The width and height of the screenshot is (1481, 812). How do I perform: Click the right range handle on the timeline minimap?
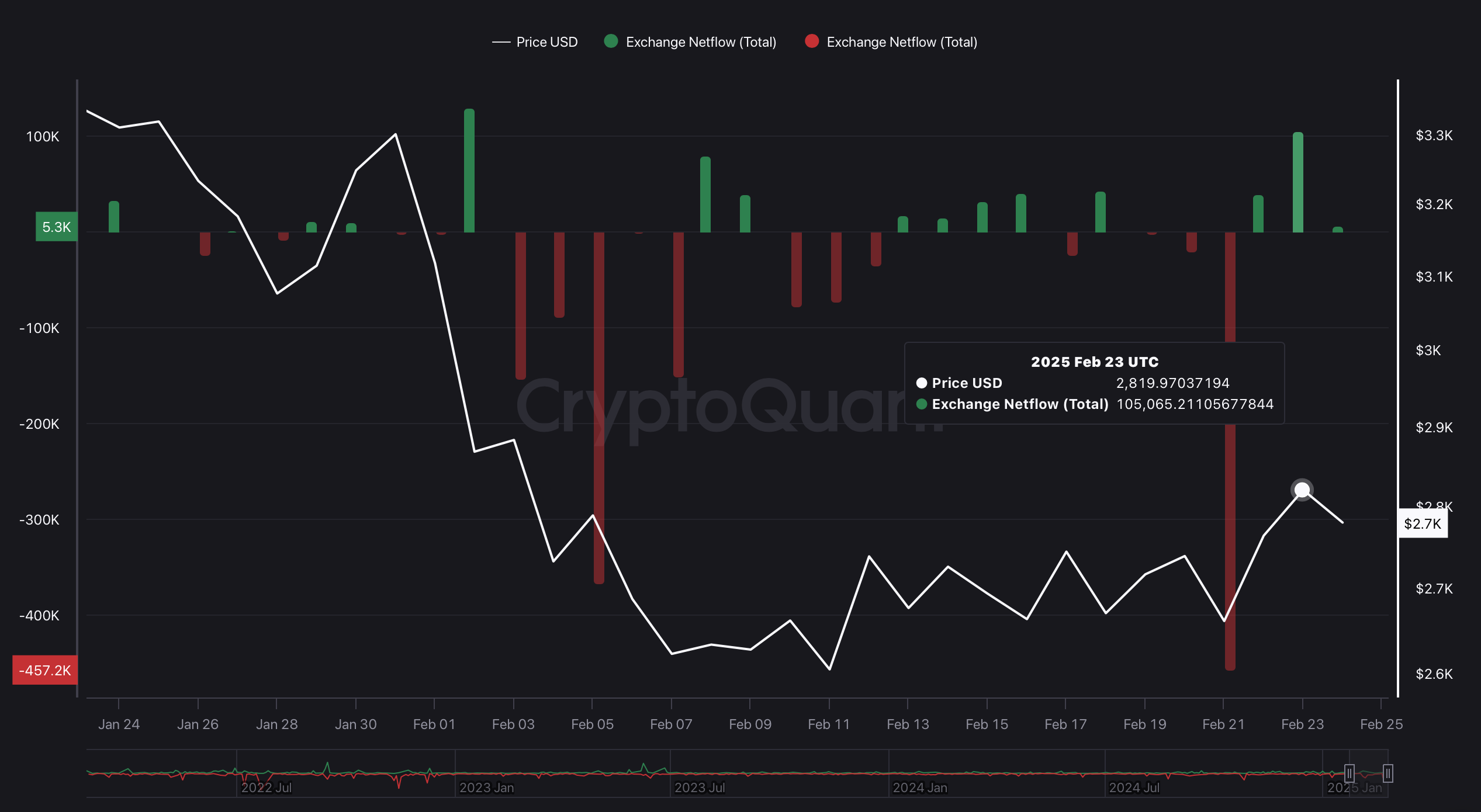coord(1387,773)
